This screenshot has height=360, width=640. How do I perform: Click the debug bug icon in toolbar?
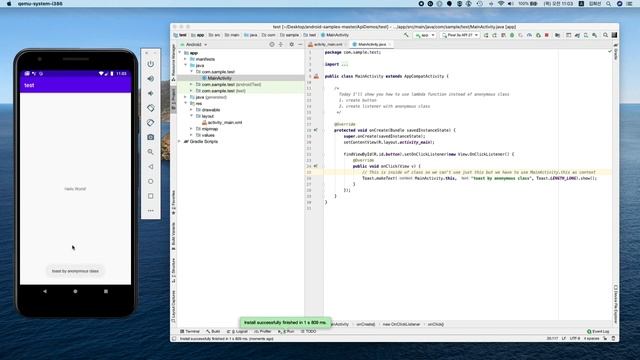(512, 36)
